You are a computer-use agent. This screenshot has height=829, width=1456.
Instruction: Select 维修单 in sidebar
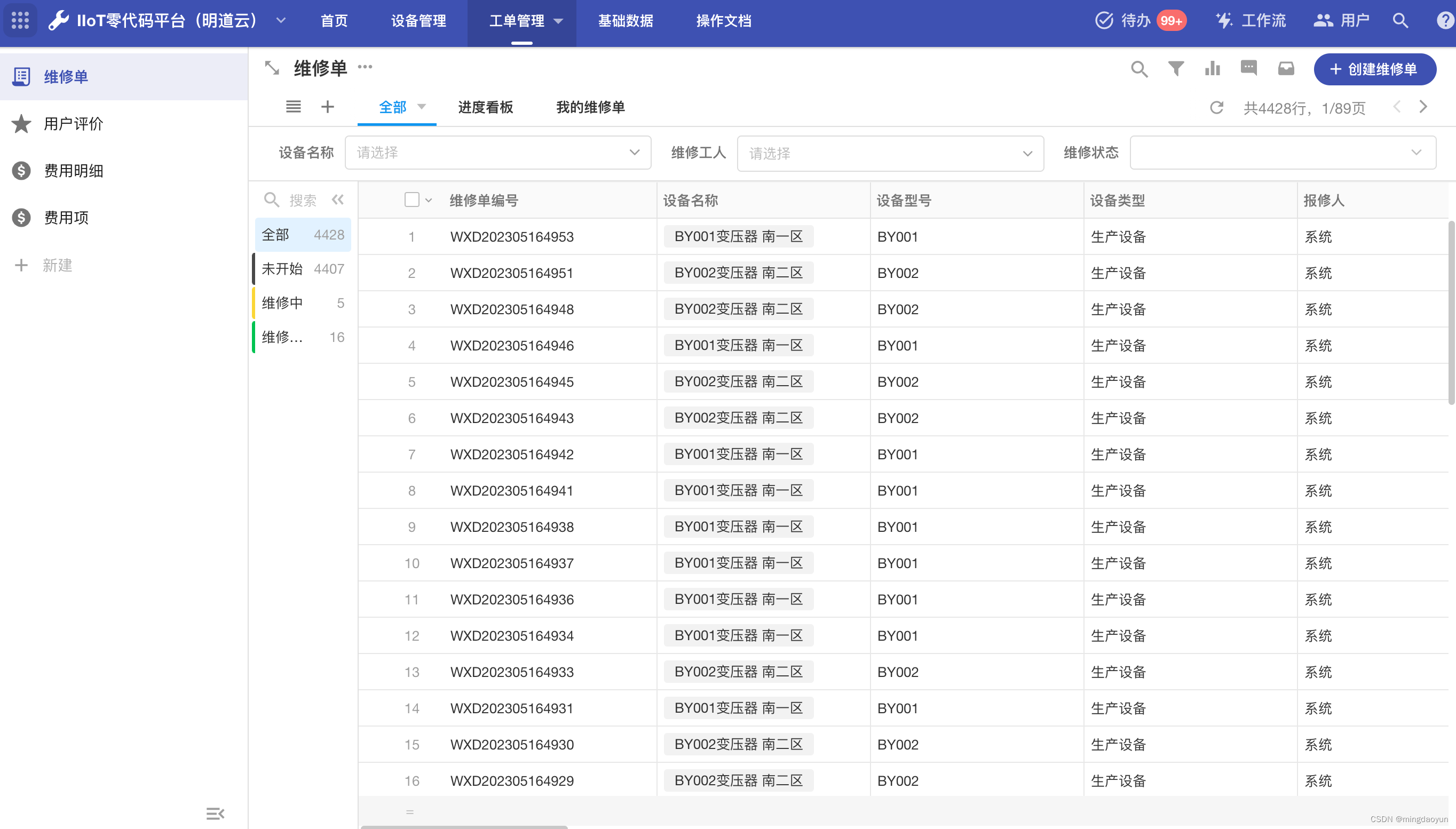pos(124,77)
